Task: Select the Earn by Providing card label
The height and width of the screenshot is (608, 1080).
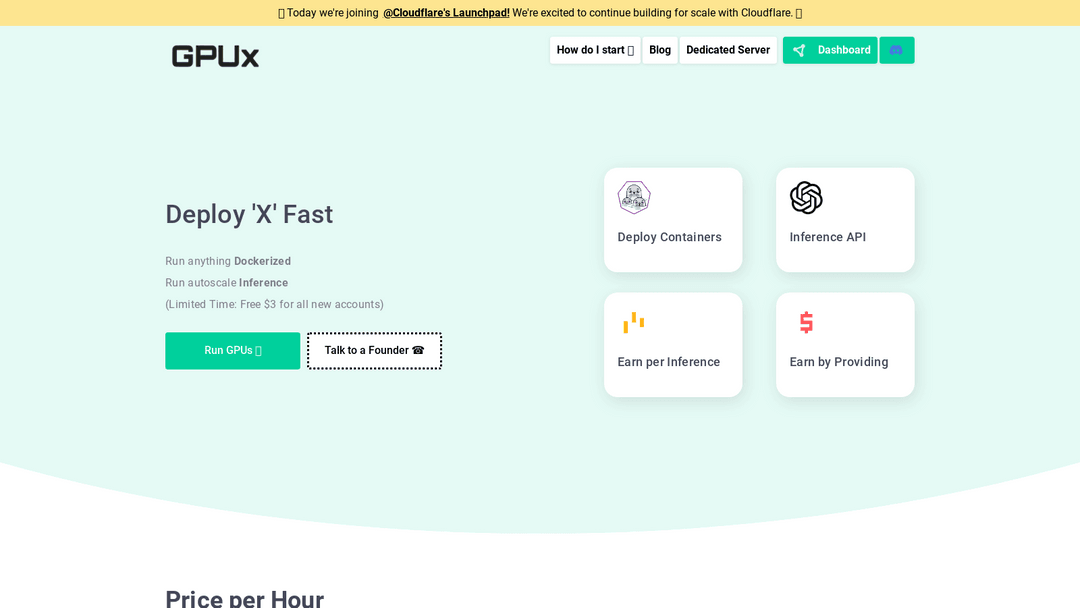Action: point(838,361)
